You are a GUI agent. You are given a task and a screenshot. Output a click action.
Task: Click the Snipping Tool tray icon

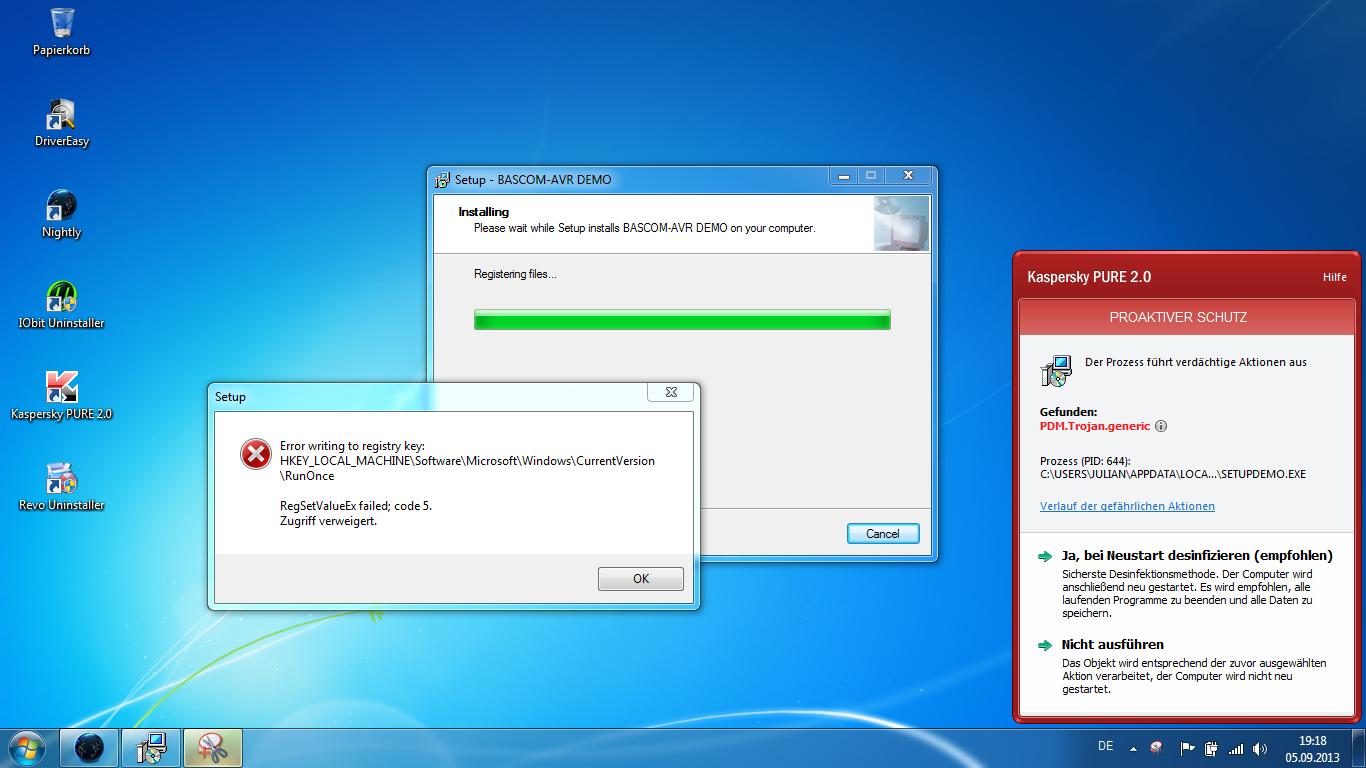click(1157, 748)
